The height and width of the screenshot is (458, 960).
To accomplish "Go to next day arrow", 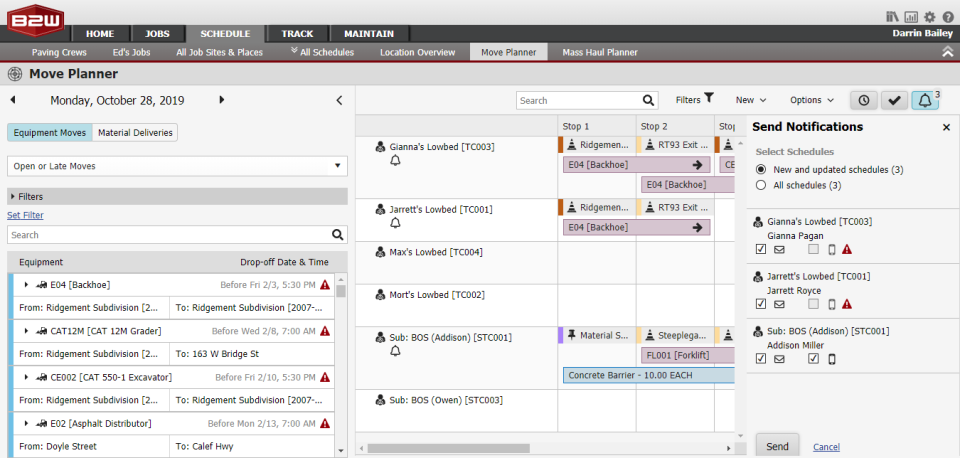I will pos(222,100).
